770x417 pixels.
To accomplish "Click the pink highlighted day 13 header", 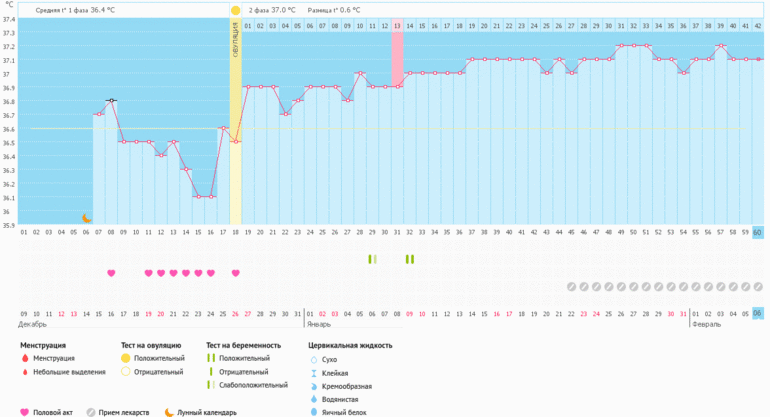I will click(397, 24).
